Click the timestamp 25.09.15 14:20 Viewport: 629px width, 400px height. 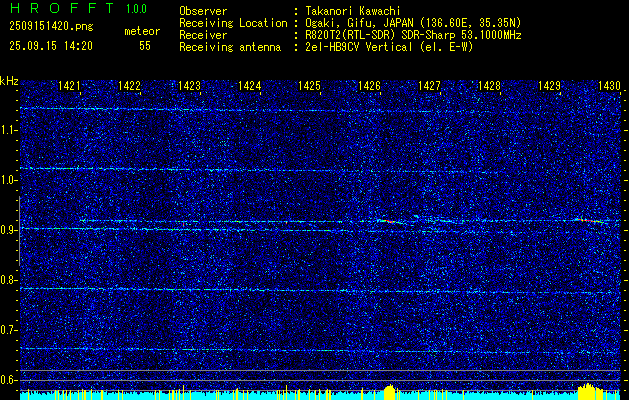(51, 46)
